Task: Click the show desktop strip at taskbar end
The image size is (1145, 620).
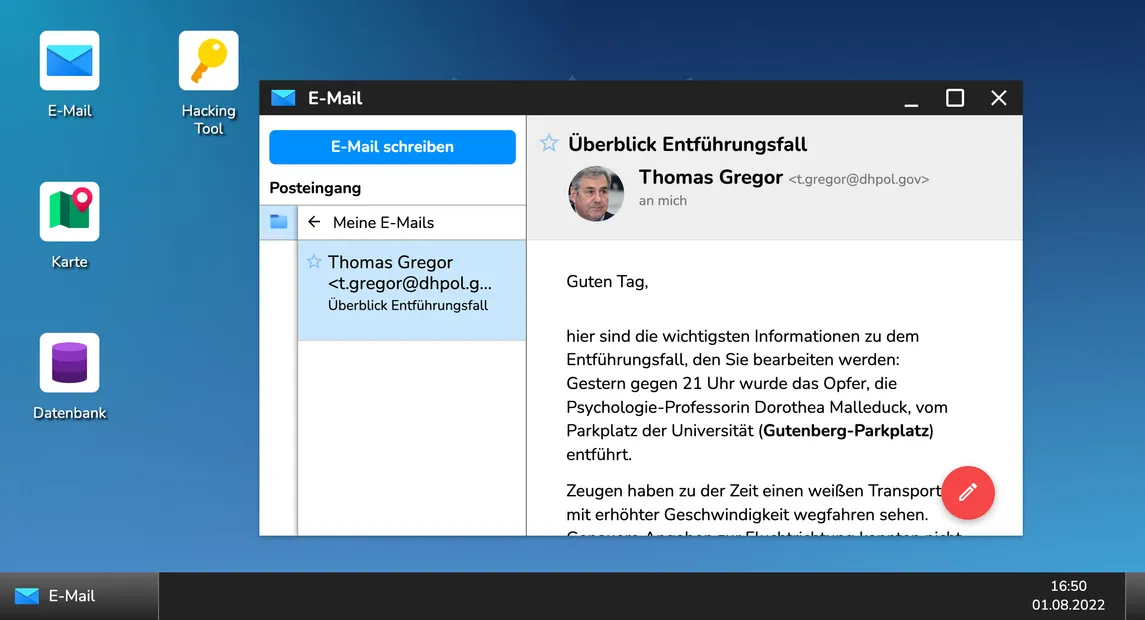Action: [1135, 596]
